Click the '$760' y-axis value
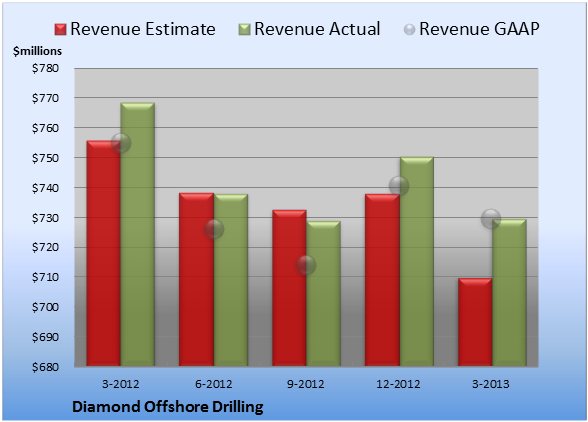The height and width of the screenshot is (422, 588). tap(45, 128)
